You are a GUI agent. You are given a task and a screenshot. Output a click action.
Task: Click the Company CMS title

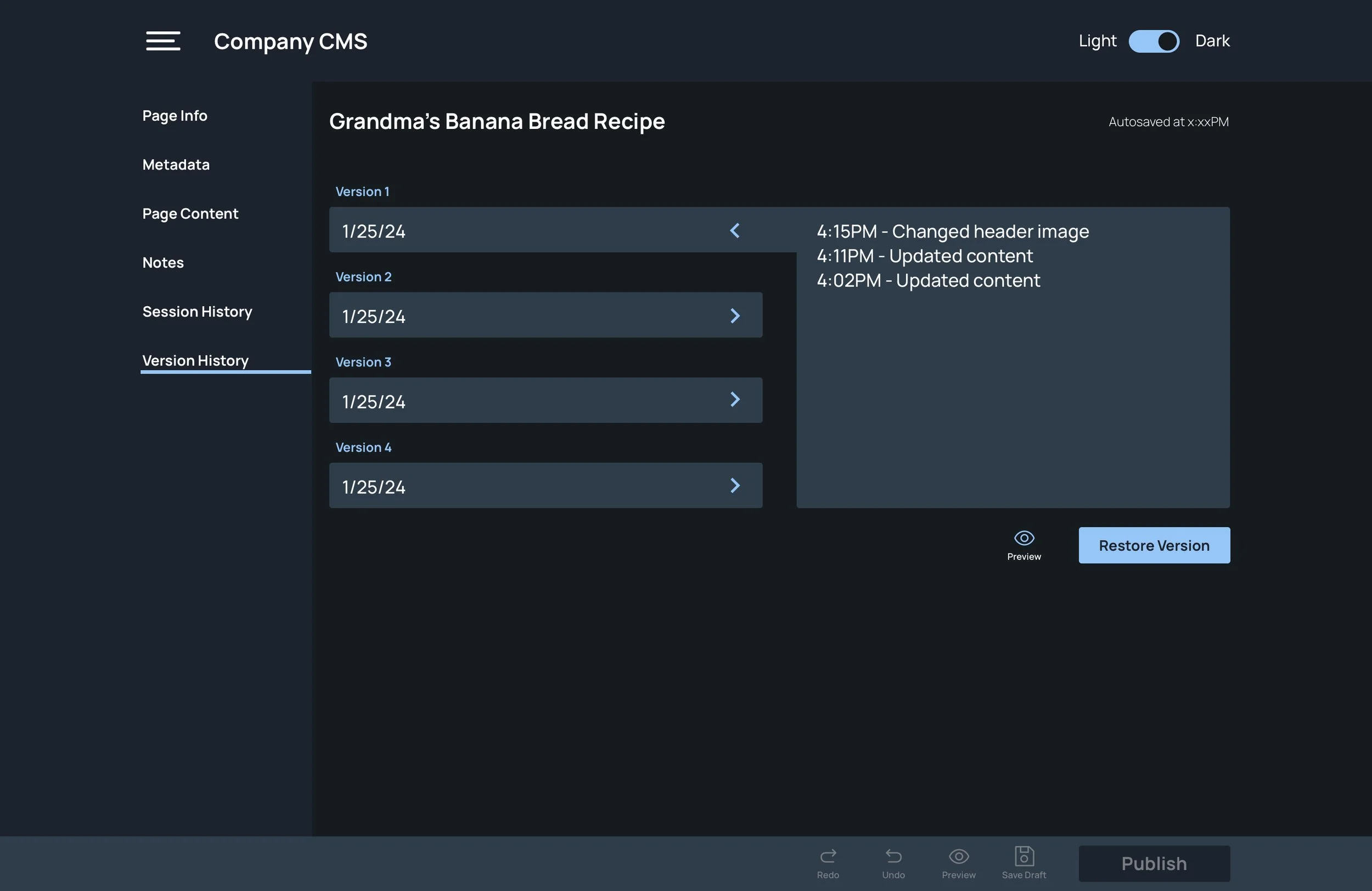[x=290, y=42]
